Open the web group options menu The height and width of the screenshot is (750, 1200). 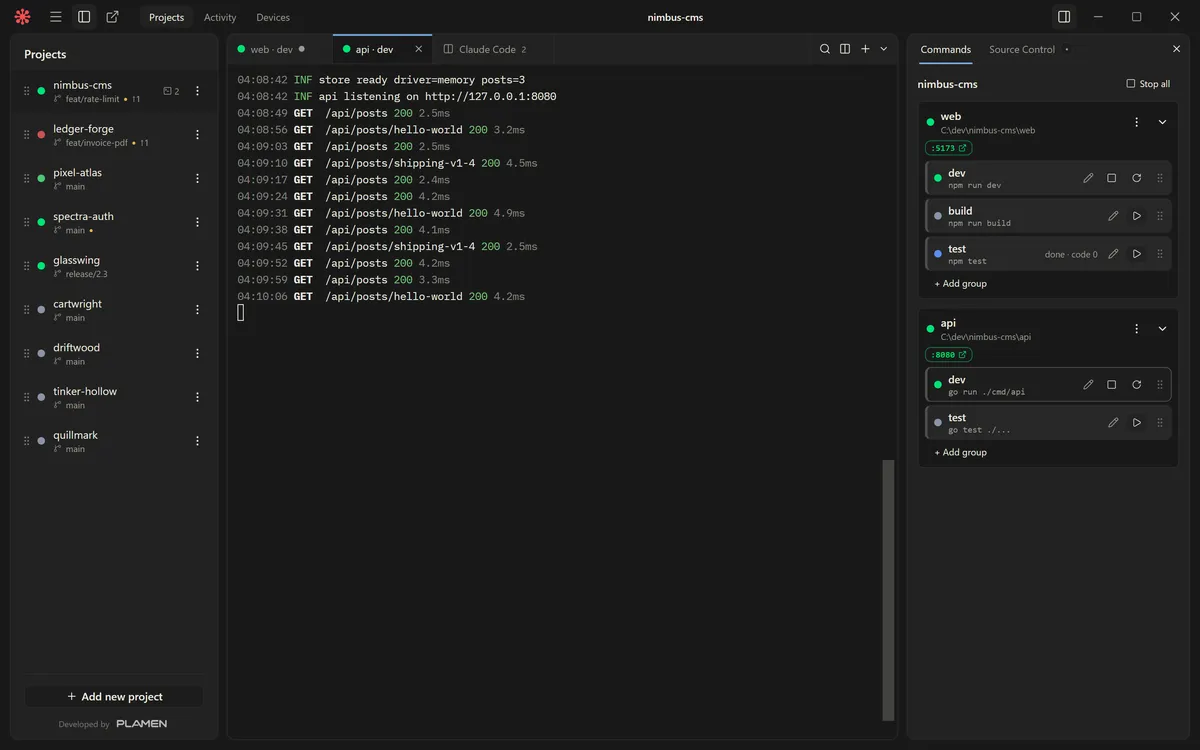pos(1136,122)
